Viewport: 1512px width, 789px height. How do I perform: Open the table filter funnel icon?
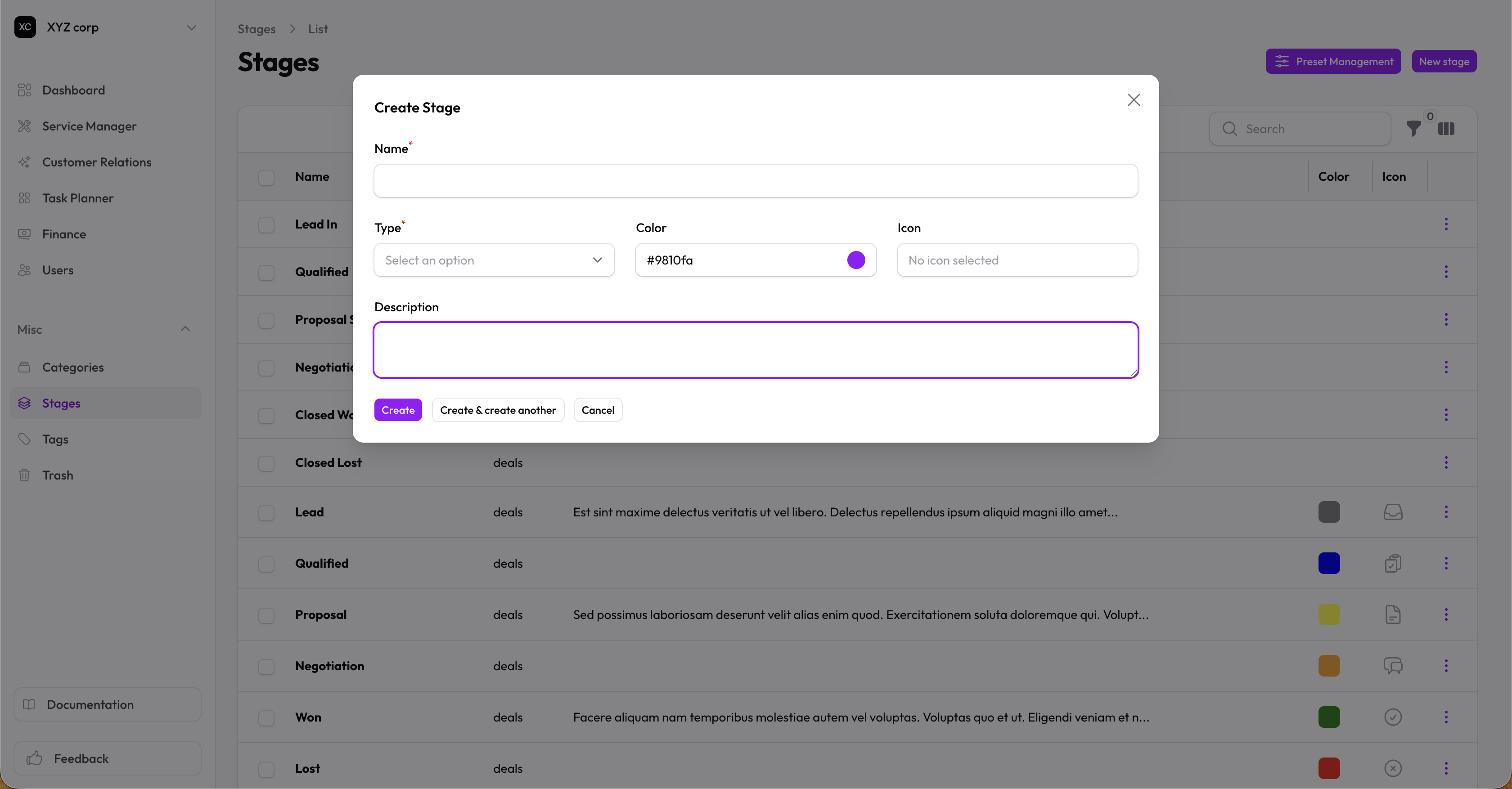click(1414, 129)
